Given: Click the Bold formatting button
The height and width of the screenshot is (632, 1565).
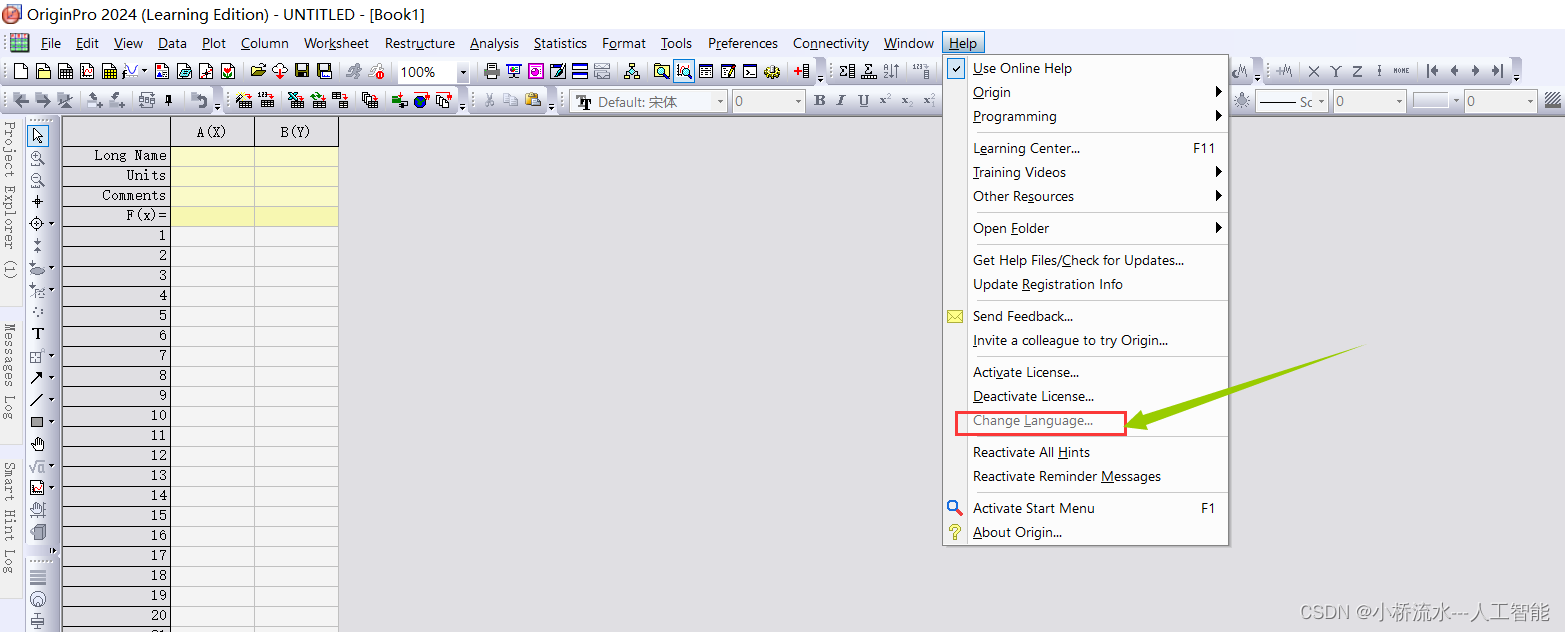Looking at the screenshot, I should pyautogui.click(x=820, y=101).
